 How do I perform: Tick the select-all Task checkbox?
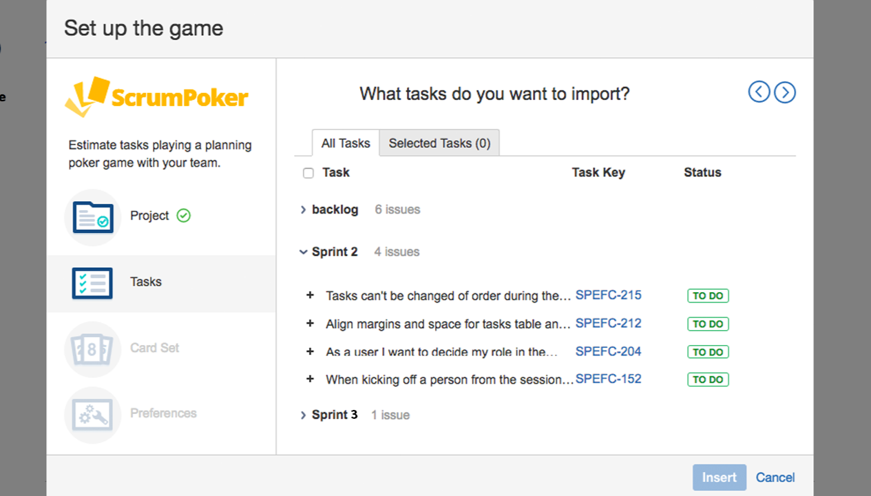308,173
